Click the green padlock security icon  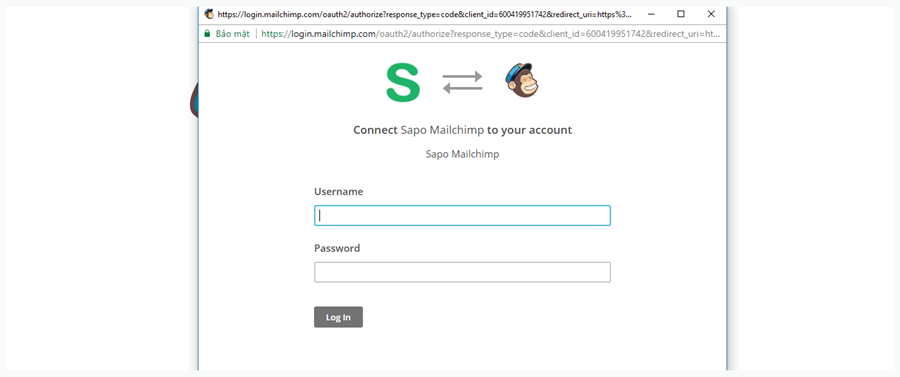(207, 34)
